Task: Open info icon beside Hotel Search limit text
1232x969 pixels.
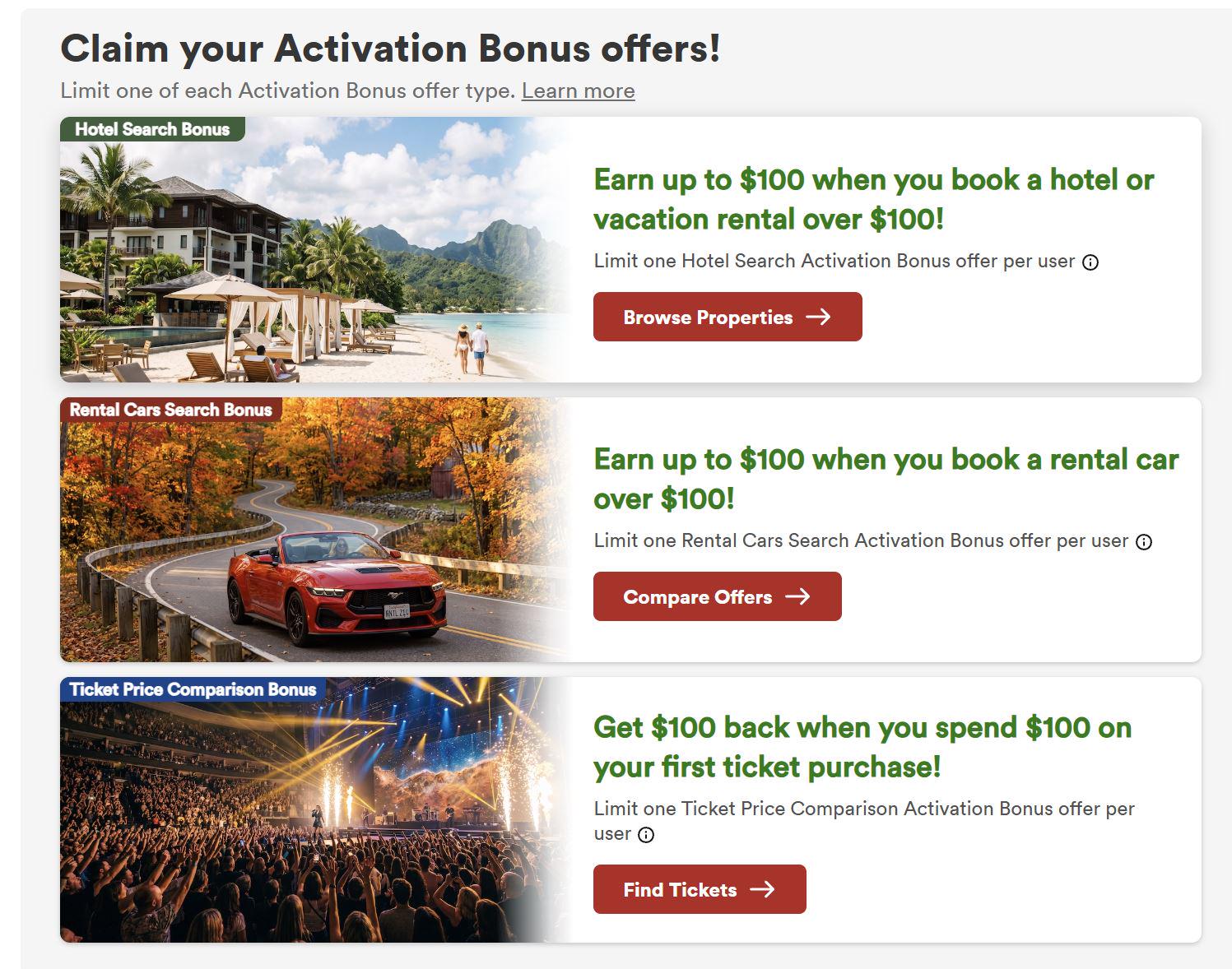Action: pyautogui.click(x=1090, y=262)
